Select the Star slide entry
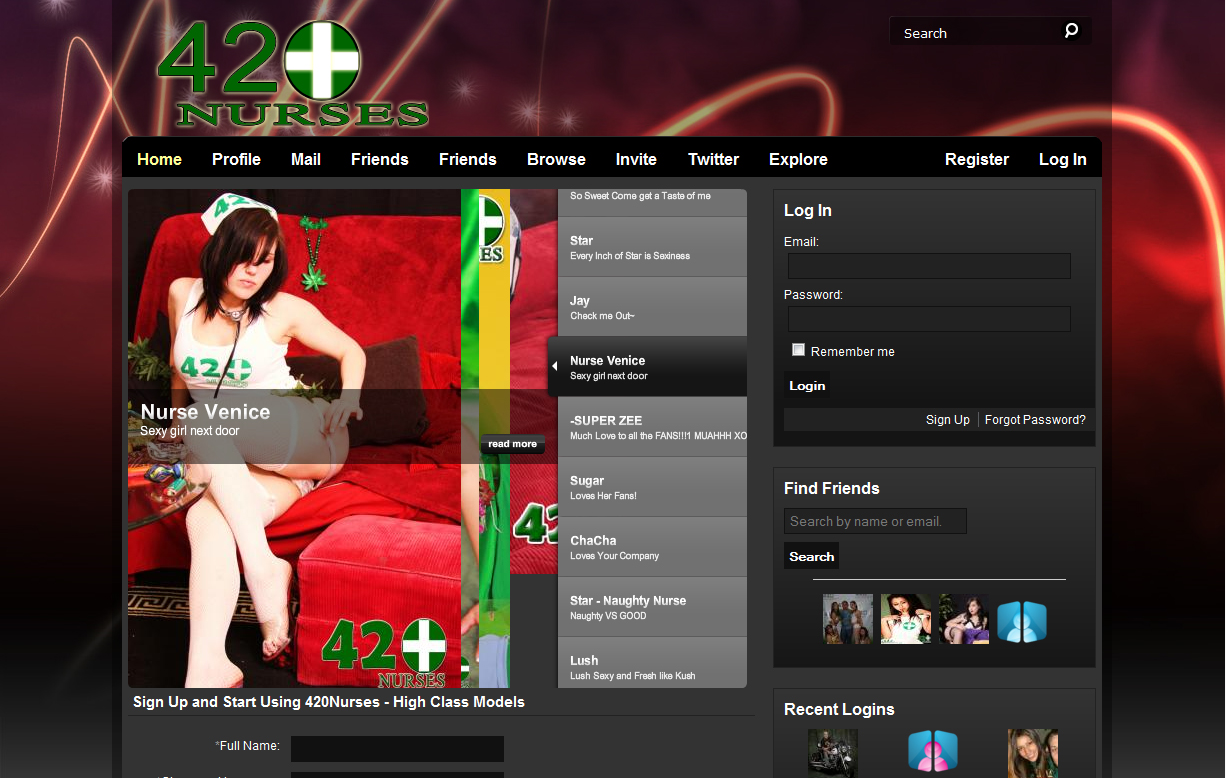 (652, 247)
